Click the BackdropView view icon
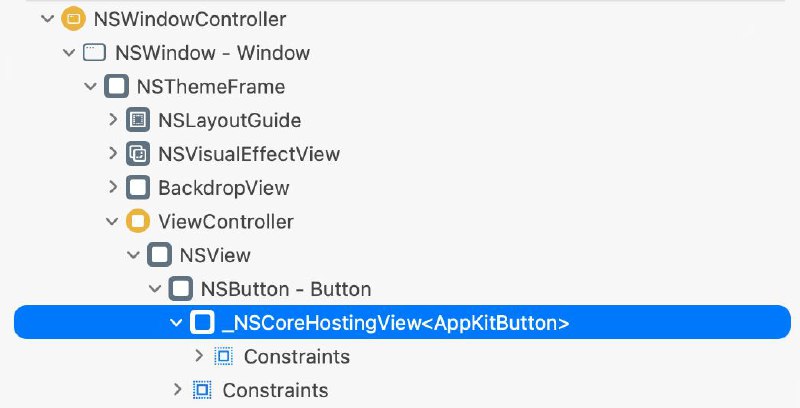Screen dimensions: 800x408 pos(138,188)
